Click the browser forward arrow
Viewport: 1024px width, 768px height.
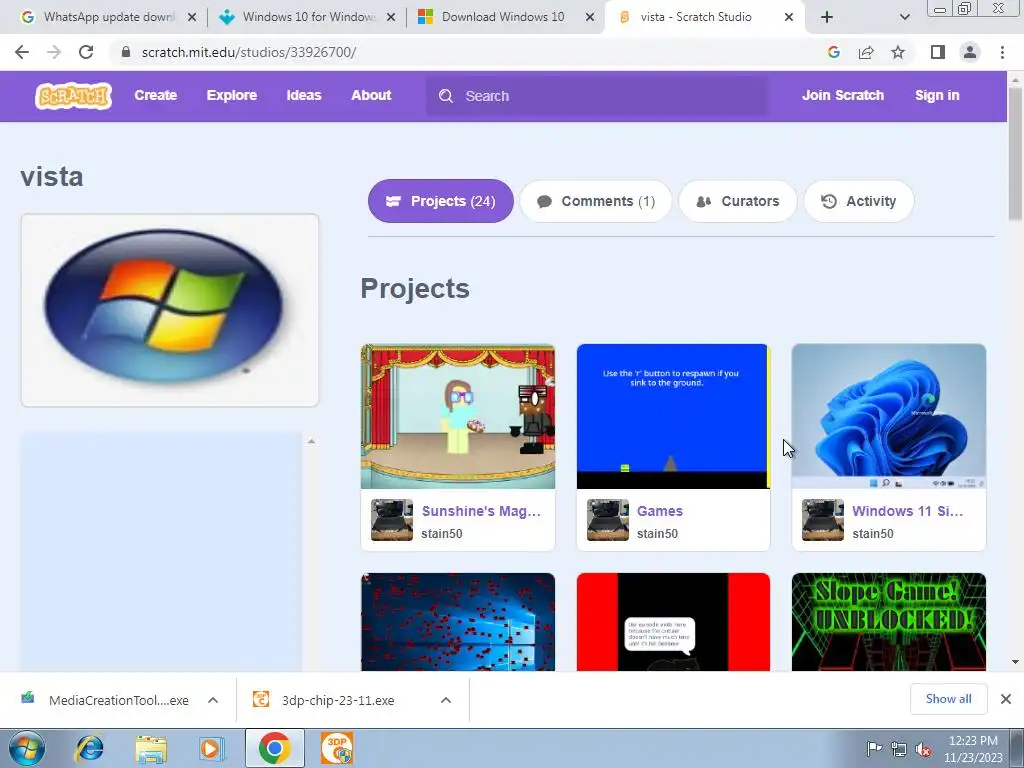coord(54,52)
